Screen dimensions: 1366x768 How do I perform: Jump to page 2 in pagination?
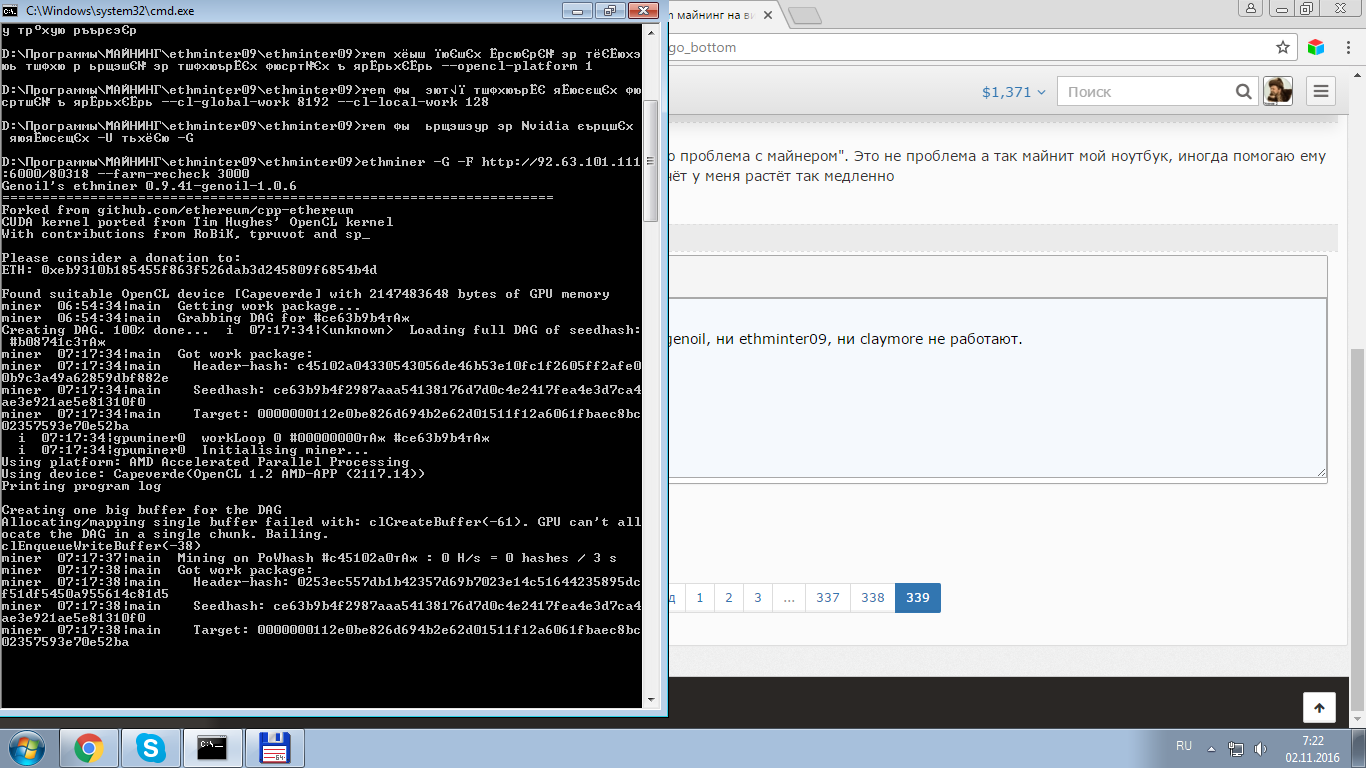[728, 598]
